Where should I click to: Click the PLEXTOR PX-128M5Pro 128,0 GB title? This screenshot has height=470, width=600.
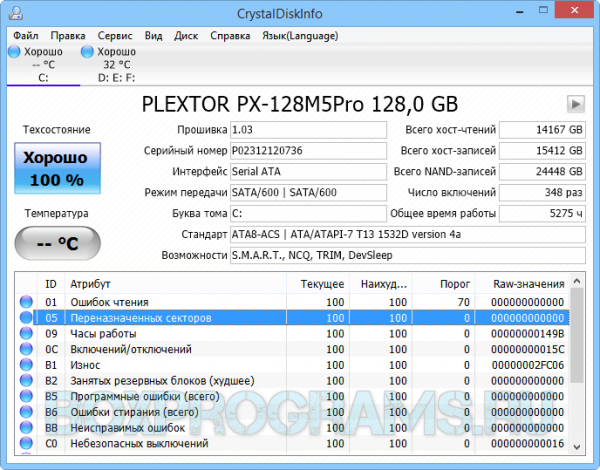(x=300, y=104)
